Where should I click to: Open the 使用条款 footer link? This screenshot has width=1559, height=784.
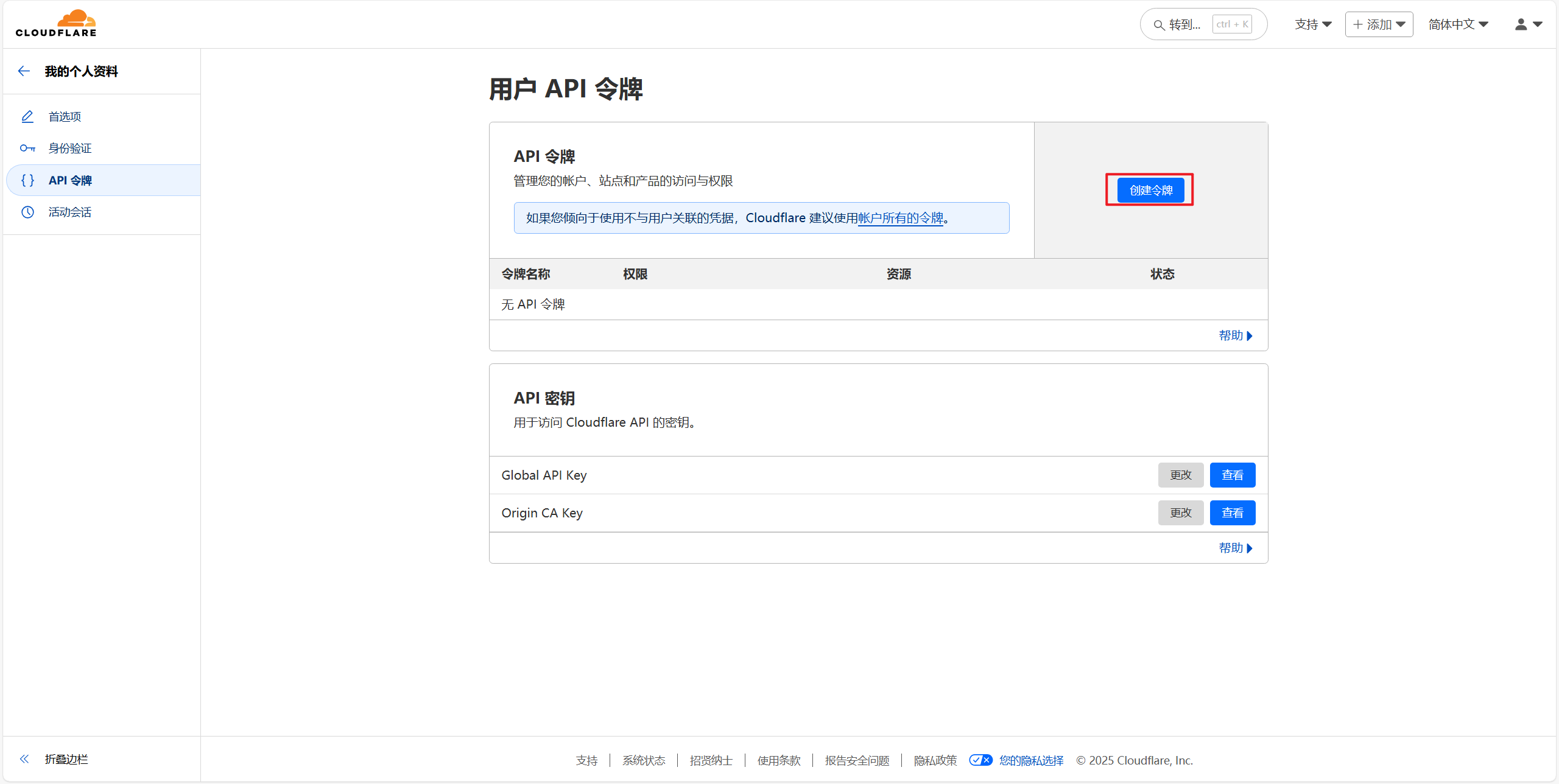(x=779, y=760)
